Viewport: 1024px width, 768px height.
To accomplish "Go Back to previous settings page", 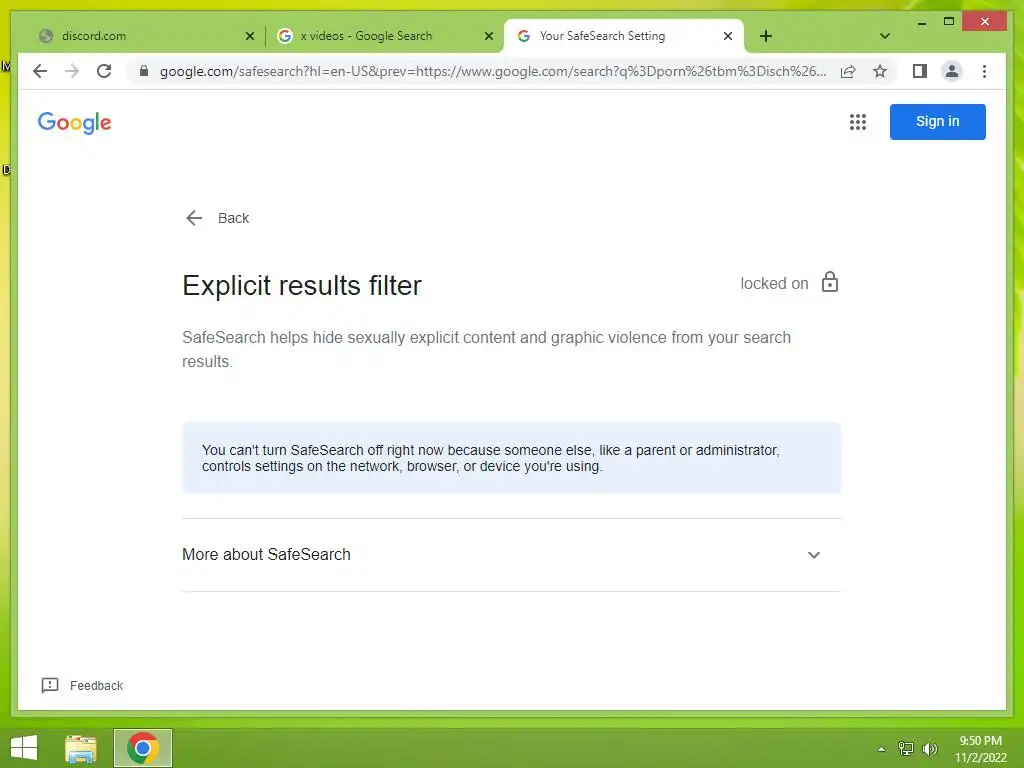I will 217,218.
